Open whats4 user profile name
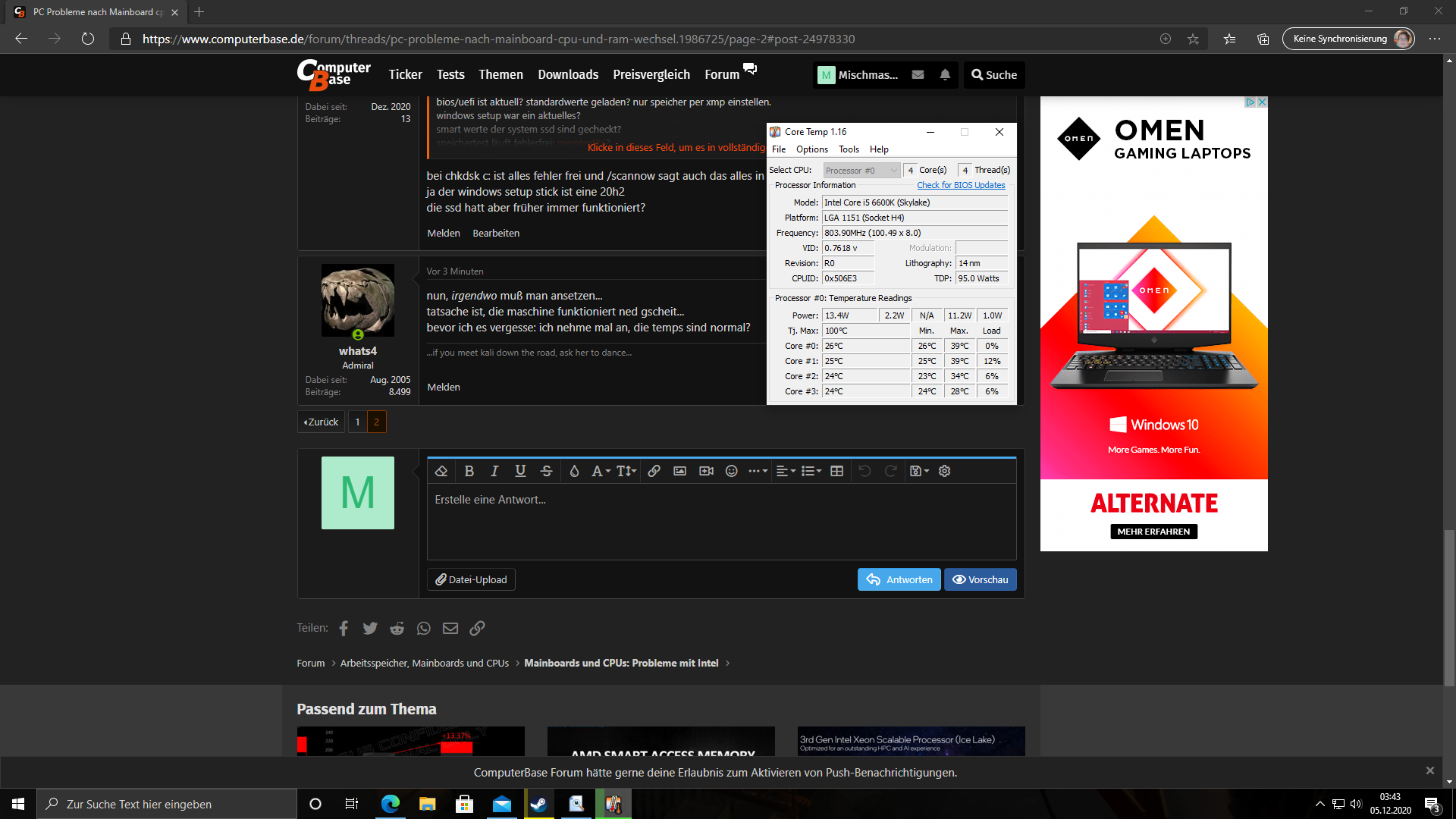1456x819 pixels. [x=358, y=350]
